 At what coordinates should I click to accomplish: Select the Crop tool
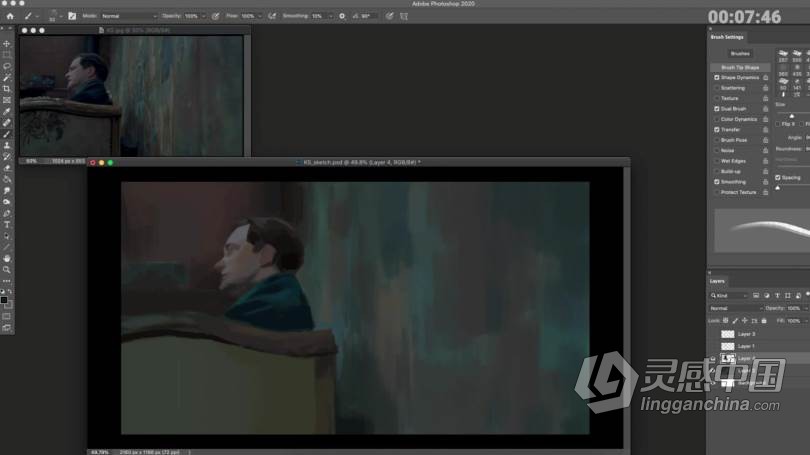[x=7, y=89]
